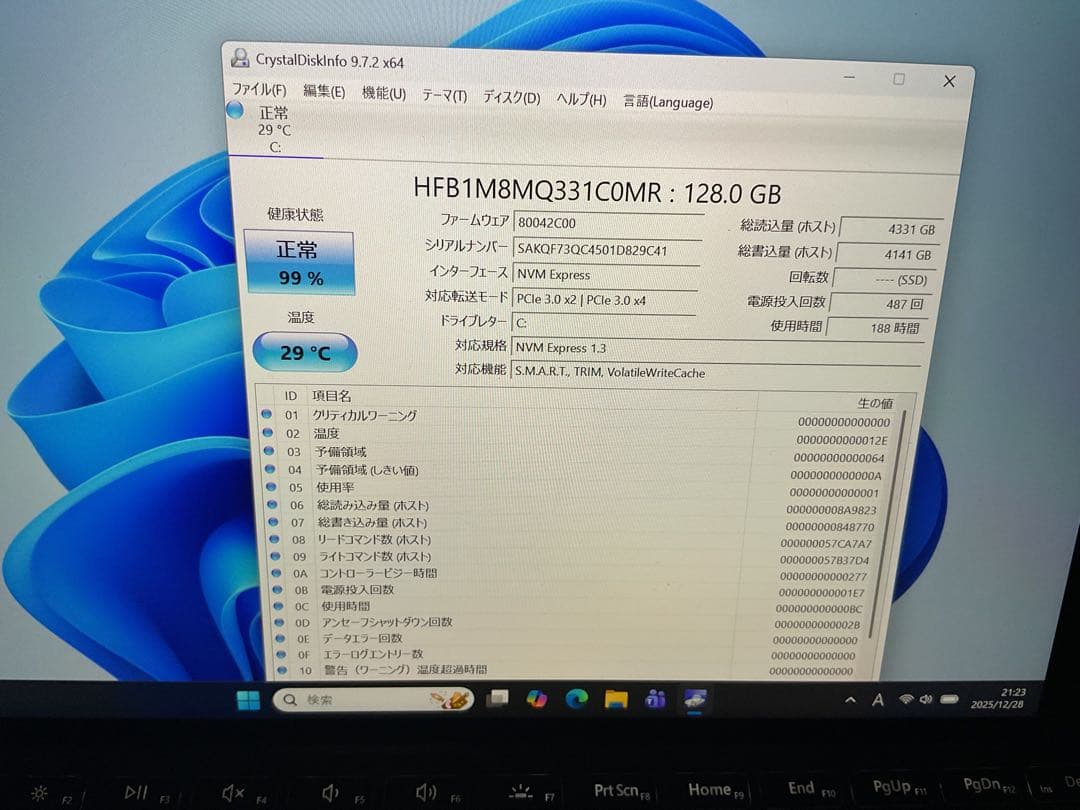Image resolution: width=1080 pixels, height=810 pixels.
Task: Open Copilot from the taskbar
Action: pyautogui.click(x=536, y=700)
